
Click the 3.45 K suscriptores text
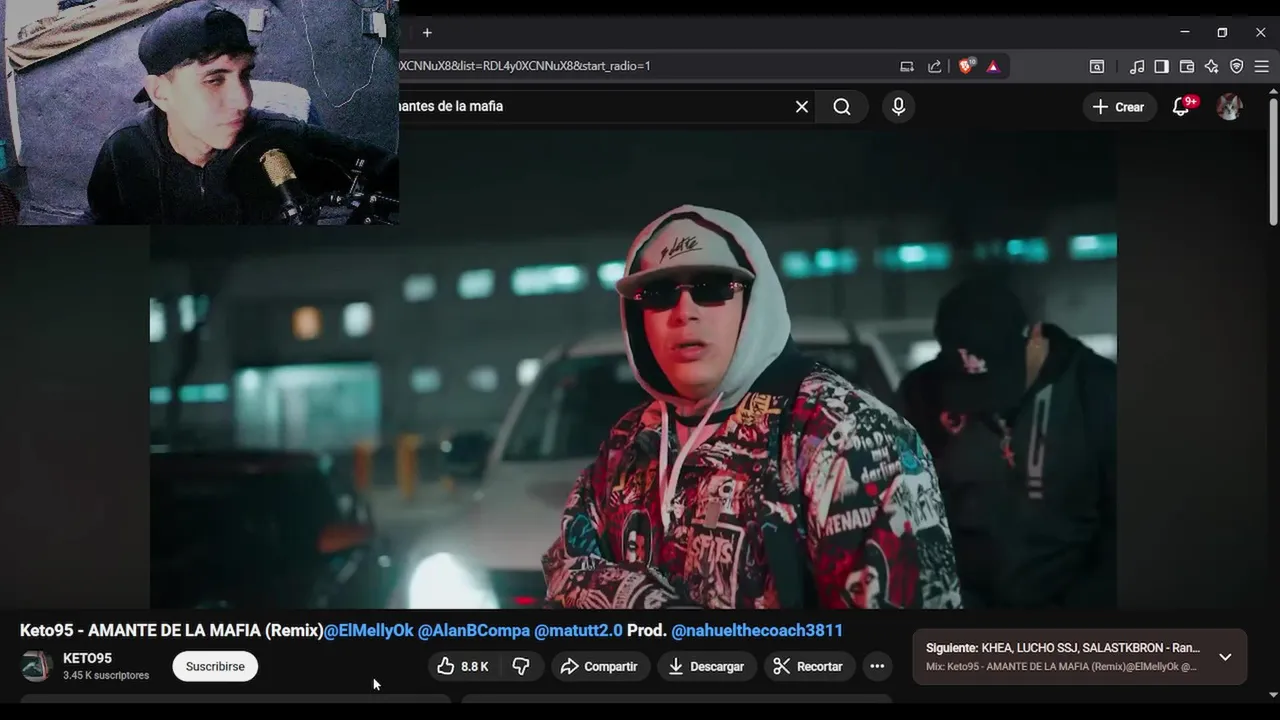click(106, 676)
